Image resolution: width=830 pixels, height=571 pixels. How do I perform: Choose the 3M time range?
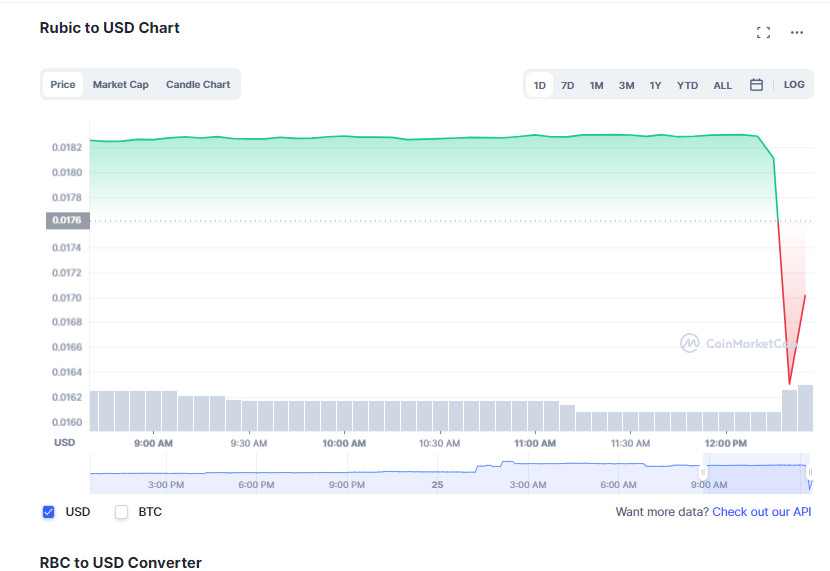(x=626, y=85)
